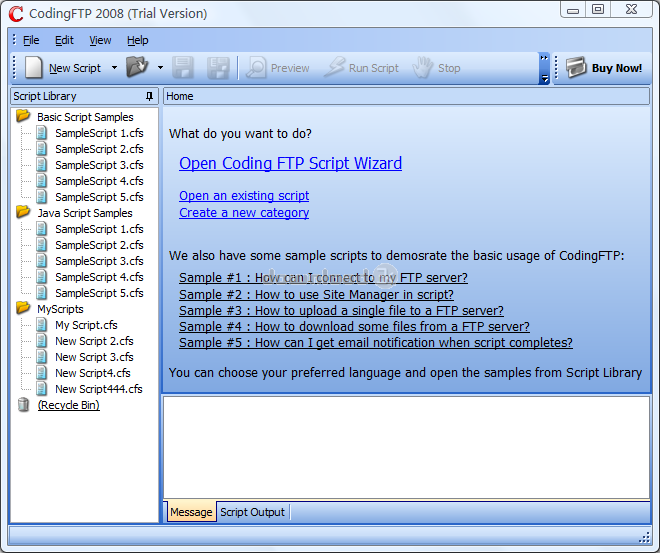Click inside the Message output pane
The image size is (660, 553).
pyautogui.click(x=406, y=447)
